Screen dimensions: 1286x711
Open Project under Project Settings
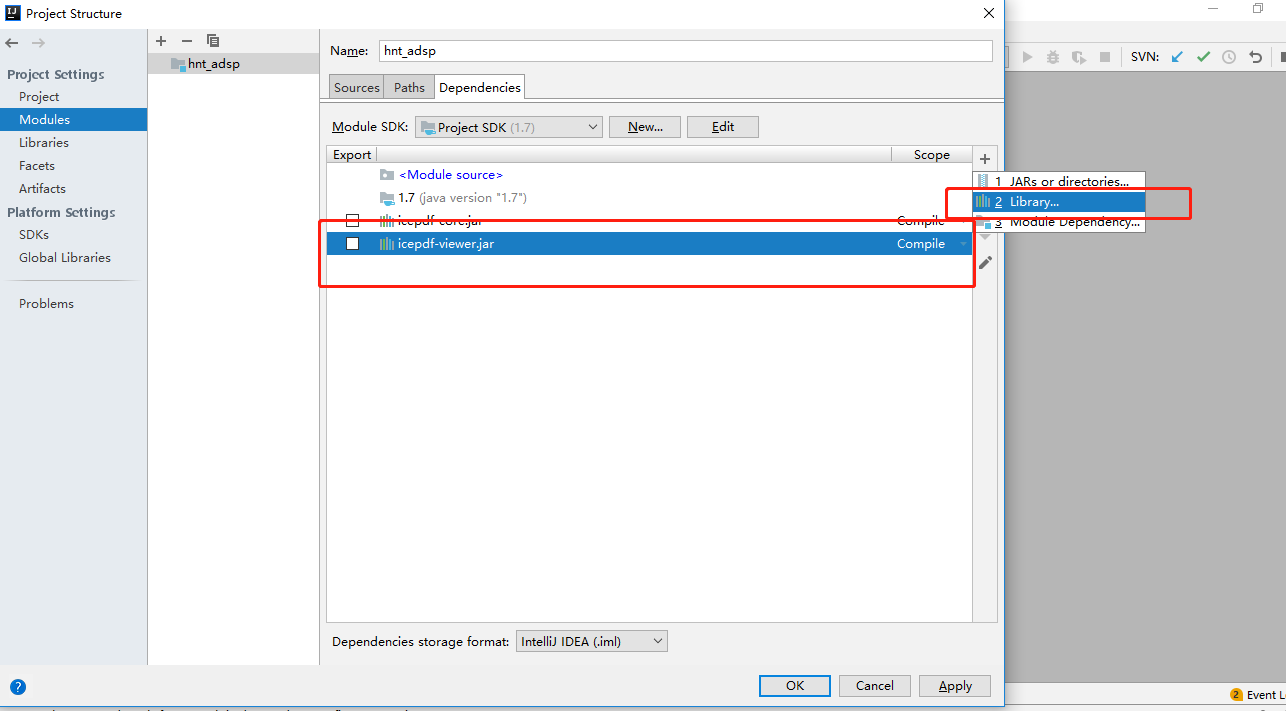point(39,97)
